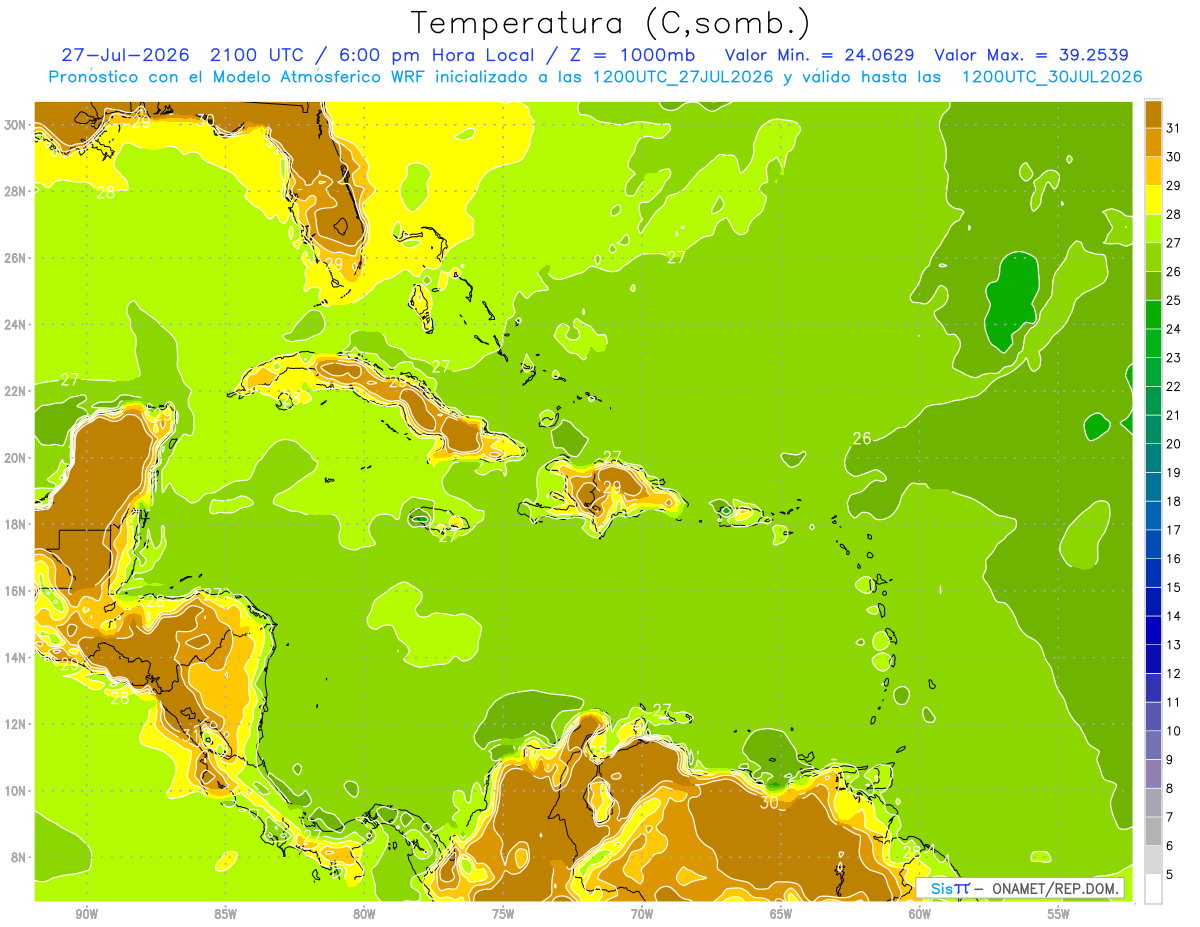Click the "30" contour label on Venezuela's coast
Screen dimensions: 1200x927
pyautogui.click(x=769, y=802)
